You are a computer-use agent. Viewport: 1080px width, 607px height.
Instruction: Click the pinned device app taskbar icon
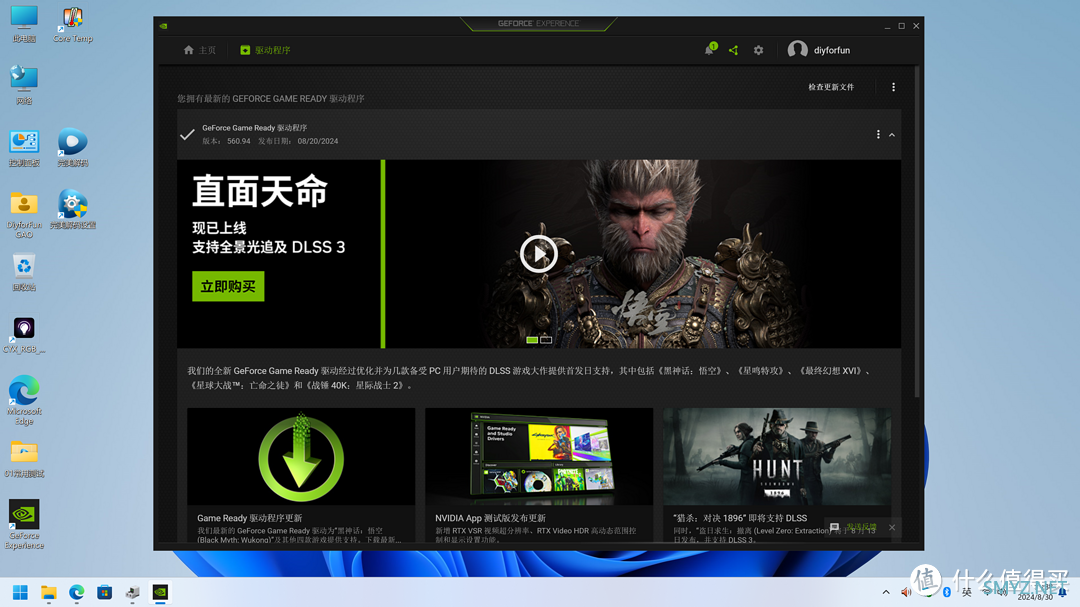click(x=132, y=593)
